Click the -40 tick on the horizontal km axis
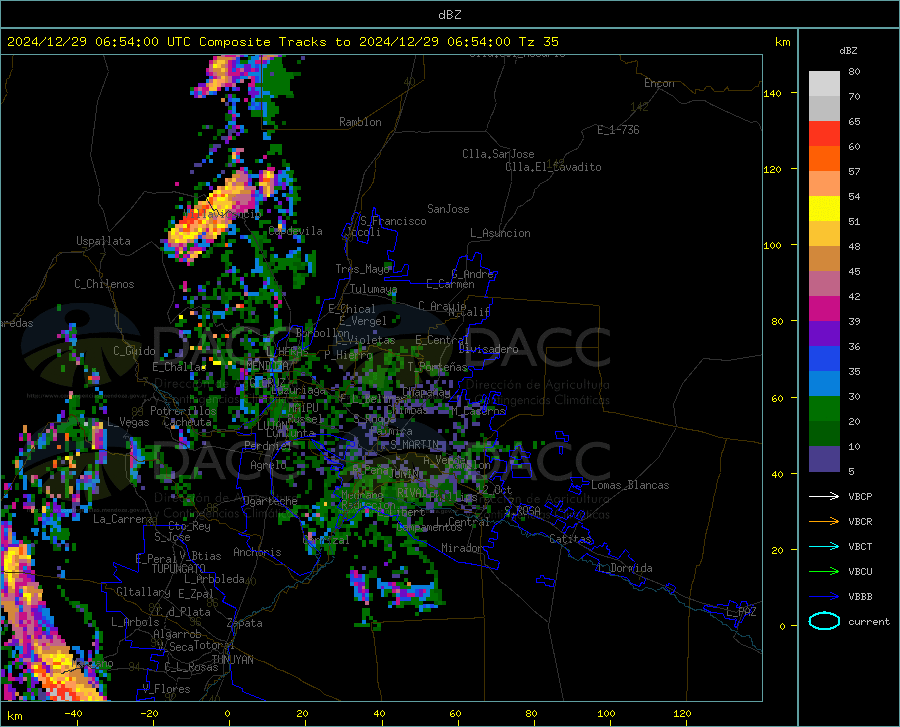This screenshot has height=727, width=900. pyautogui.click(x=73, y=714)
